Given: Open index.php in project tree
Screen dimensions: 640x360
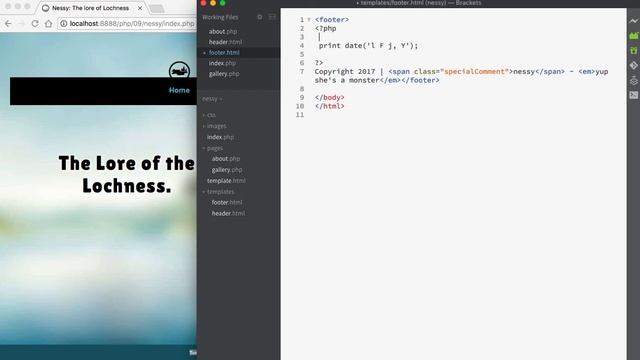Looking at the screenshot, I should pos(220,137).
